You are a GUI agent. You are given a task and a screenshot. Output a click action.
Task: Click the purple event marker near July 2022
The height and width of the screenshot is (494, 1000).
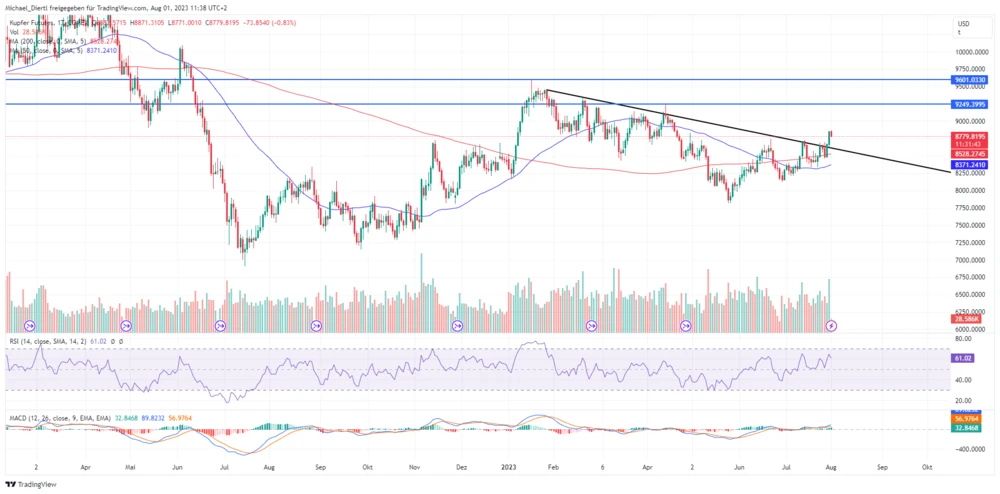click(221, 326)
